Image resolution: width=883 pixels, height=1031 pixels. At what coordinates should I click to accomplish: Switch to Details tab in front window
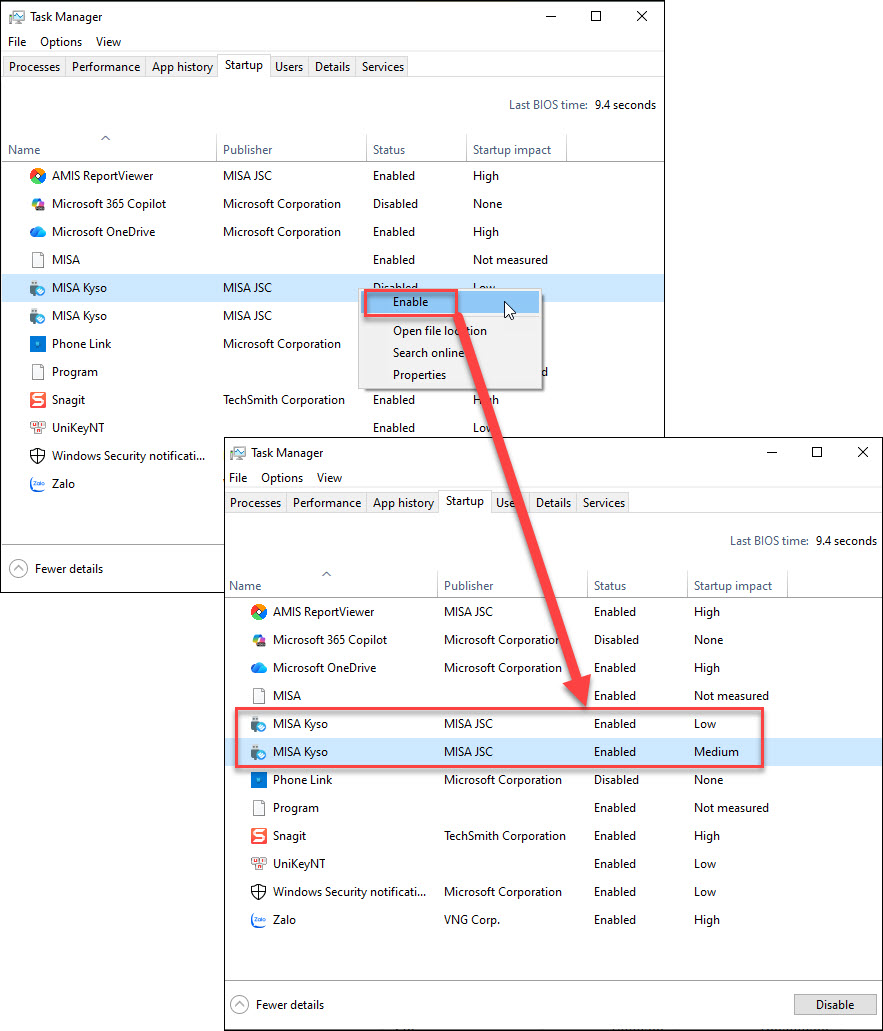(553, 503)
